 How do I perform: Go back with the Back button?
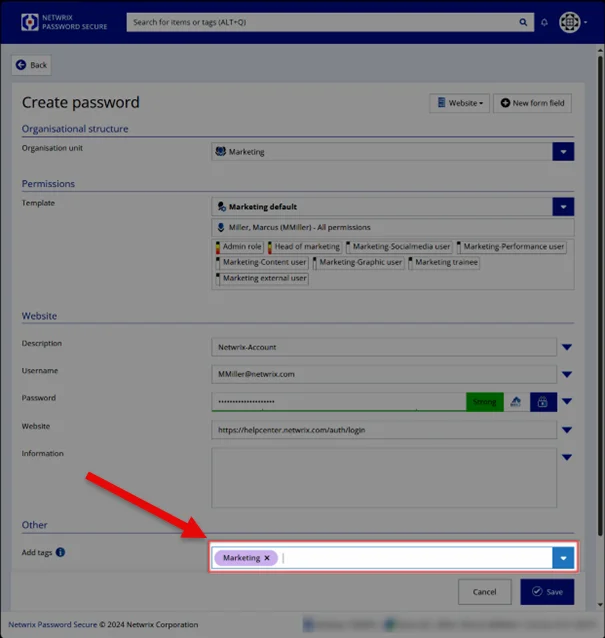[31, 65]
